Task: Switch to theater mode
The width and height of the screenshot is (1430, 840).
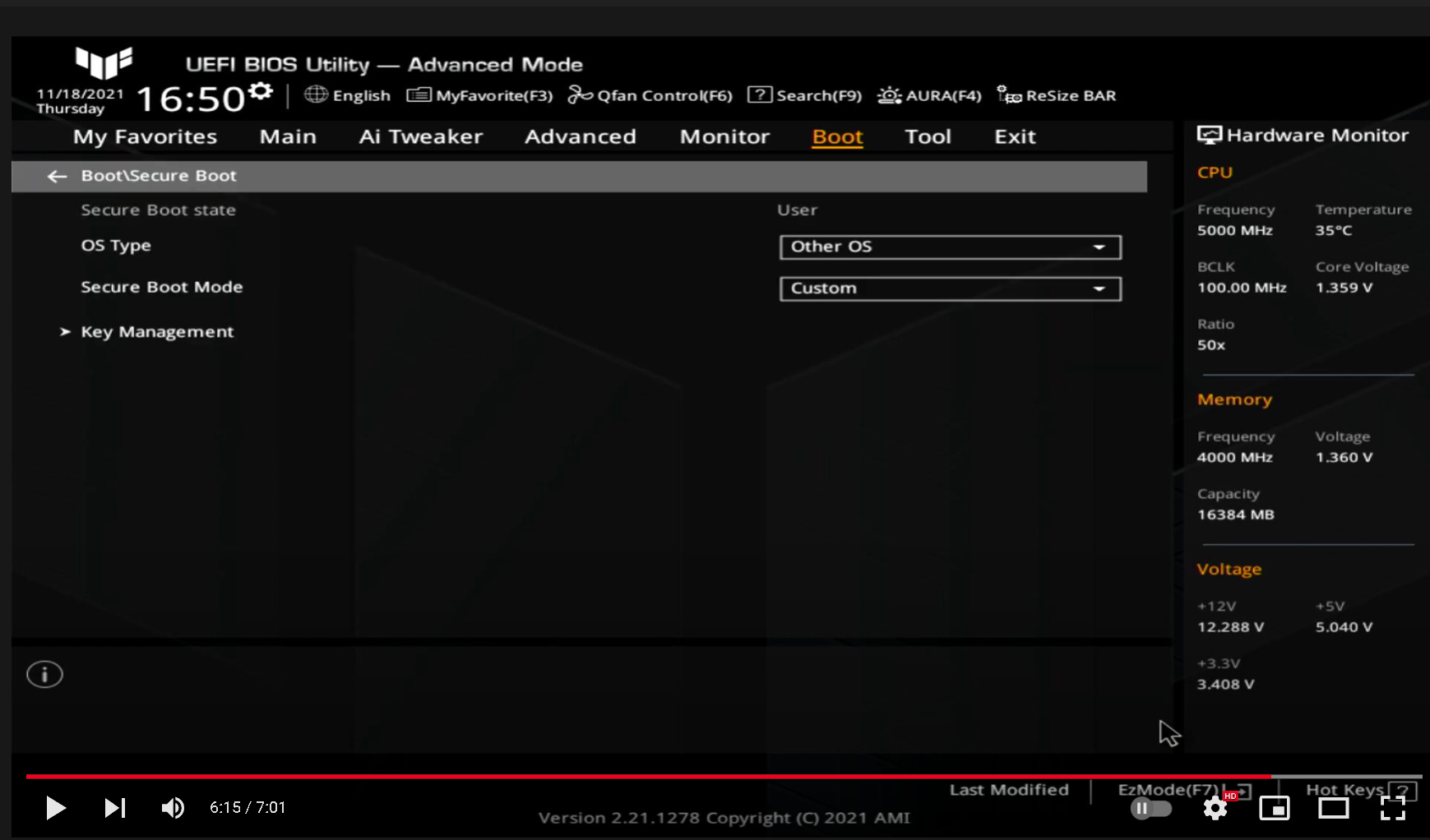Action: tap(1334, 809)
